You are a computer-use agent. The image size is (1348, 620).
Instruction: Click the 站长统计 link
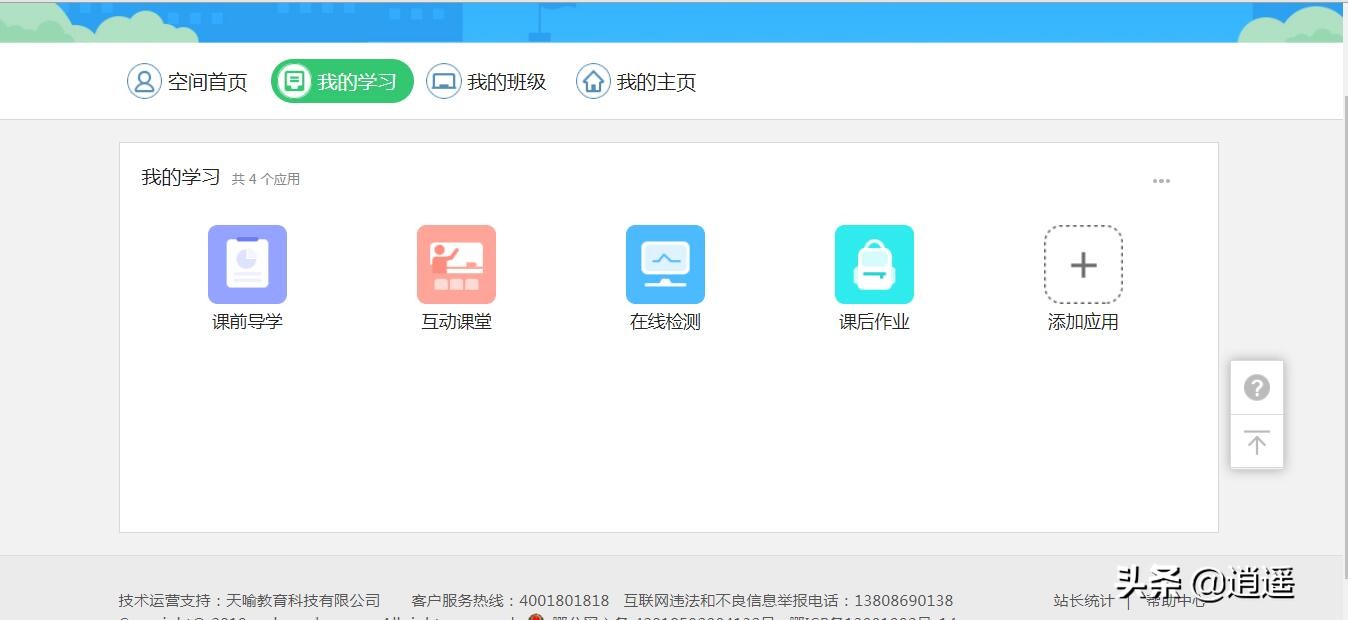[x=1084, y=600]
